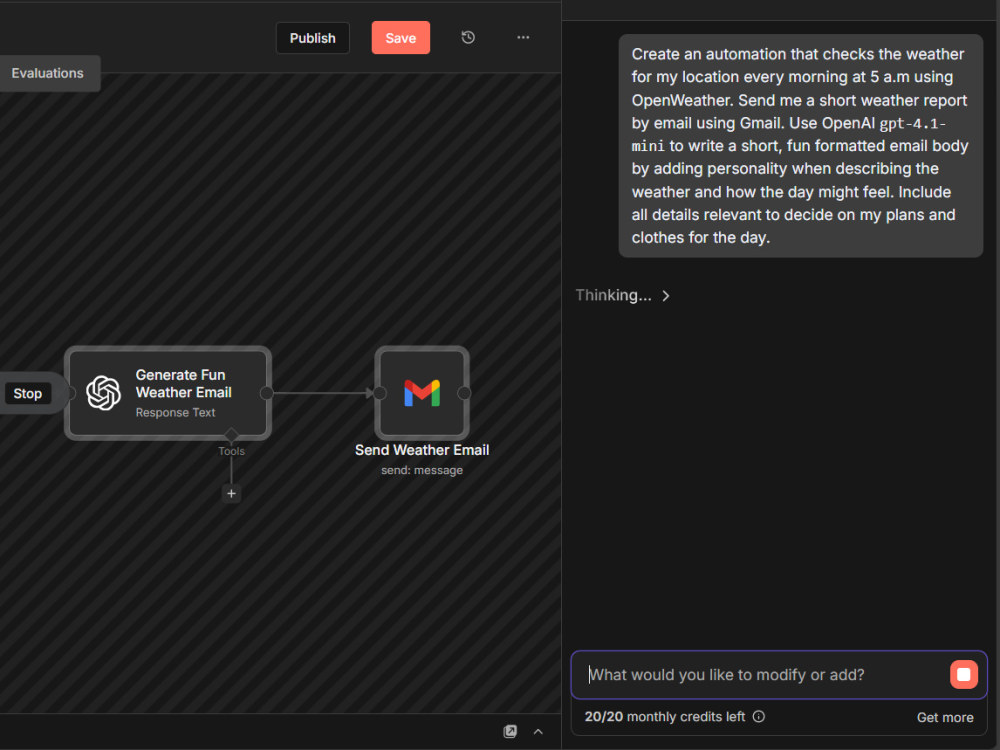The height and width of the screenshot is (750, 1000).
Task: Click the 'send: message' subtitle text
Action: pyautogui.click(x=422, y=471)
